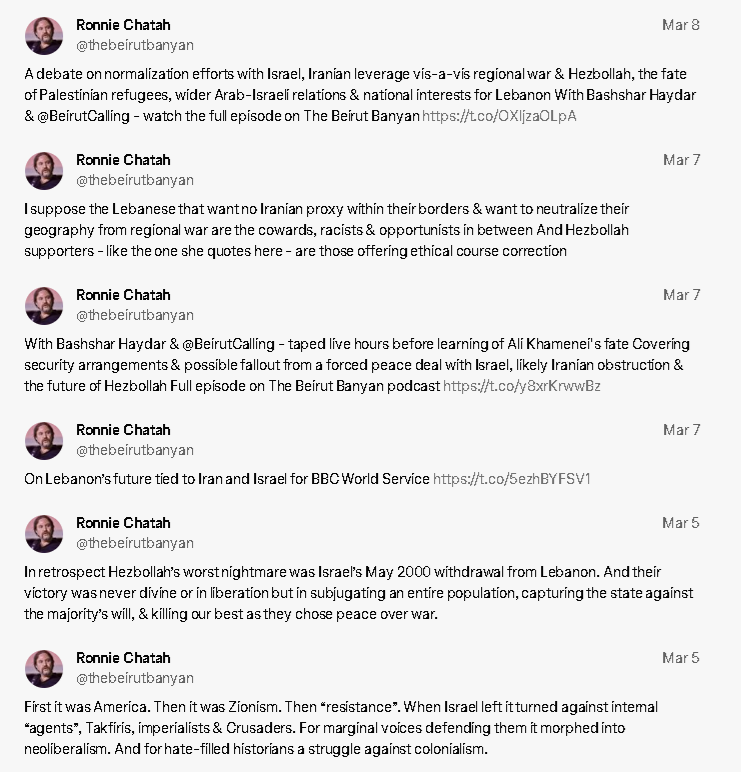Image resolution: width=741 pixels, height=772 pixels.
Task: Click Mar 5 date on the Hezbollah's nightmare tweet
Action: (x=680, y=523)
